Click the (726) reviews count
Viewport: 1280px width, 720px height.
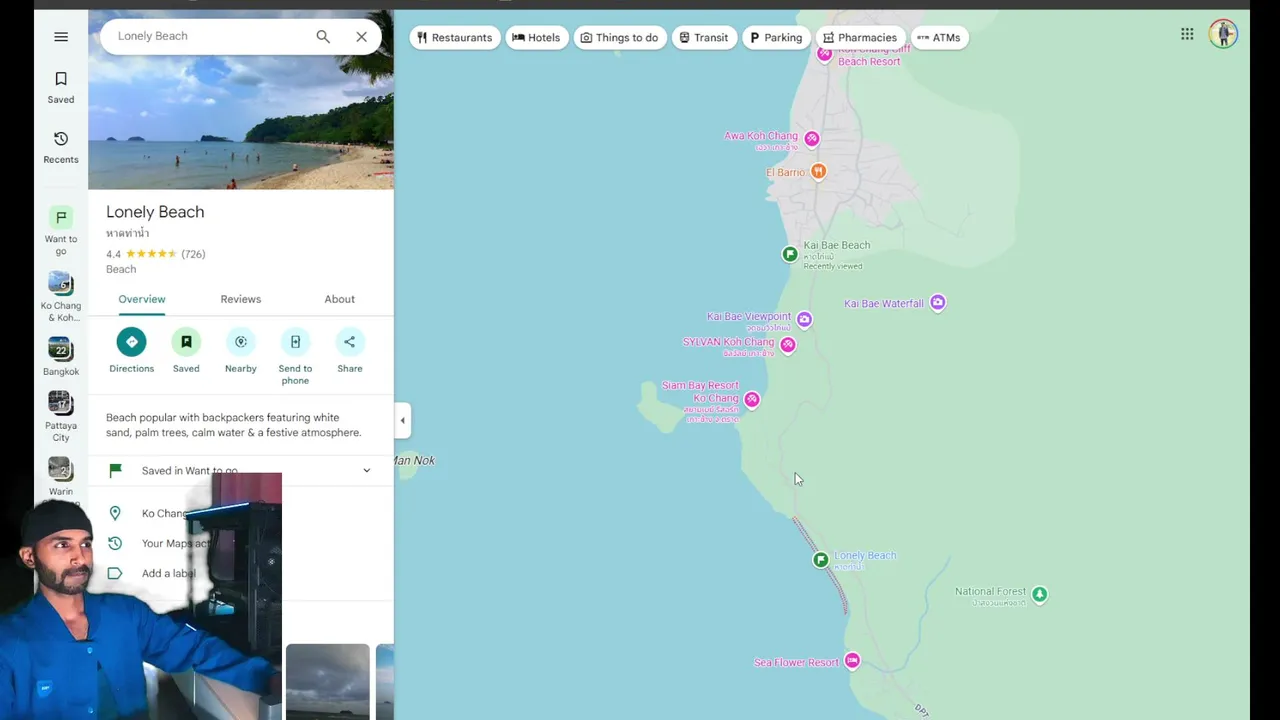[x=193, y=254]
